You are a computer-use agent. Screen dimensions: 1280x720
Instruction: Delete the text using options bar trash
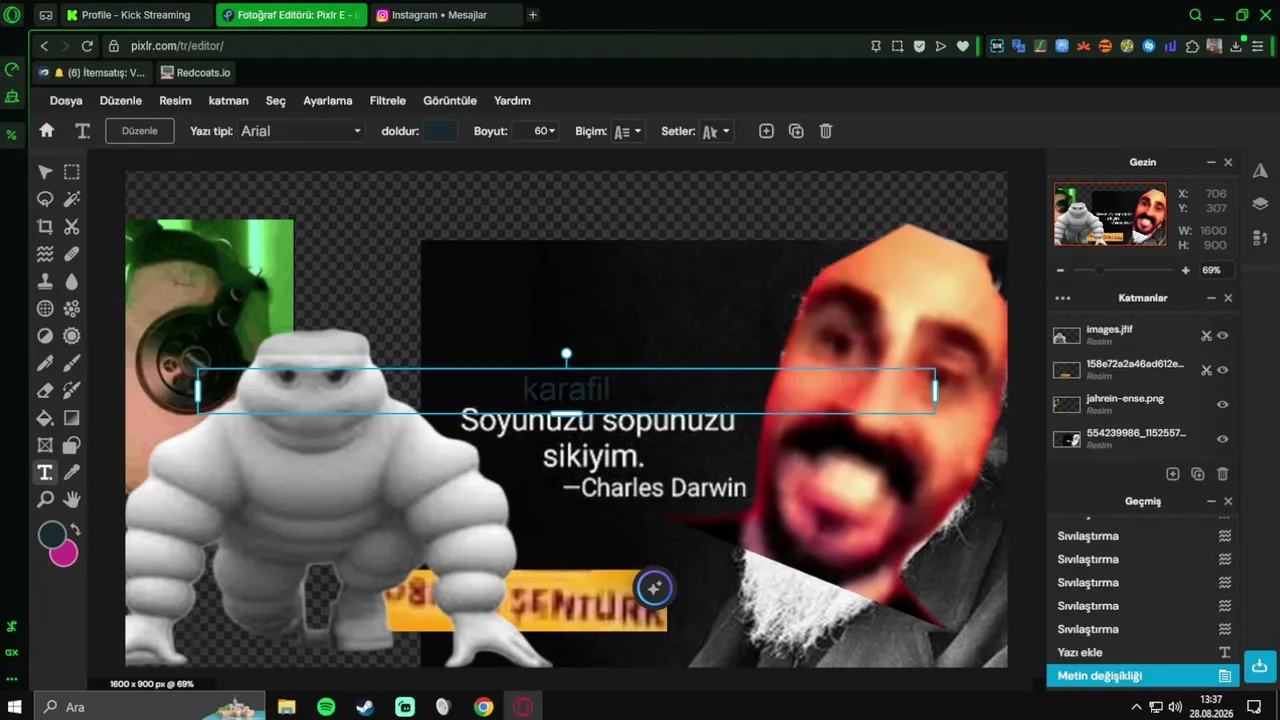pyautogui.click(x=826, y=131)
